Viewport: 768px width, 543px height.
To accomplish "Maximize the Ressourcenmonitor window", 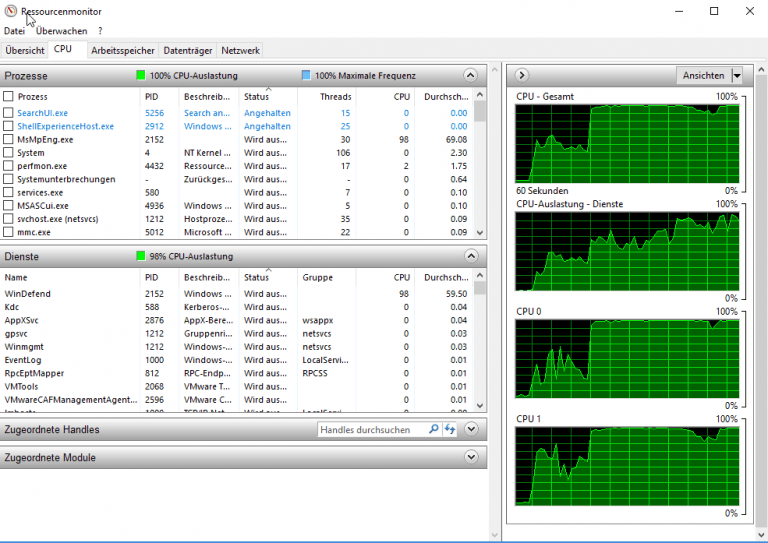I will (x=714, y=11).
